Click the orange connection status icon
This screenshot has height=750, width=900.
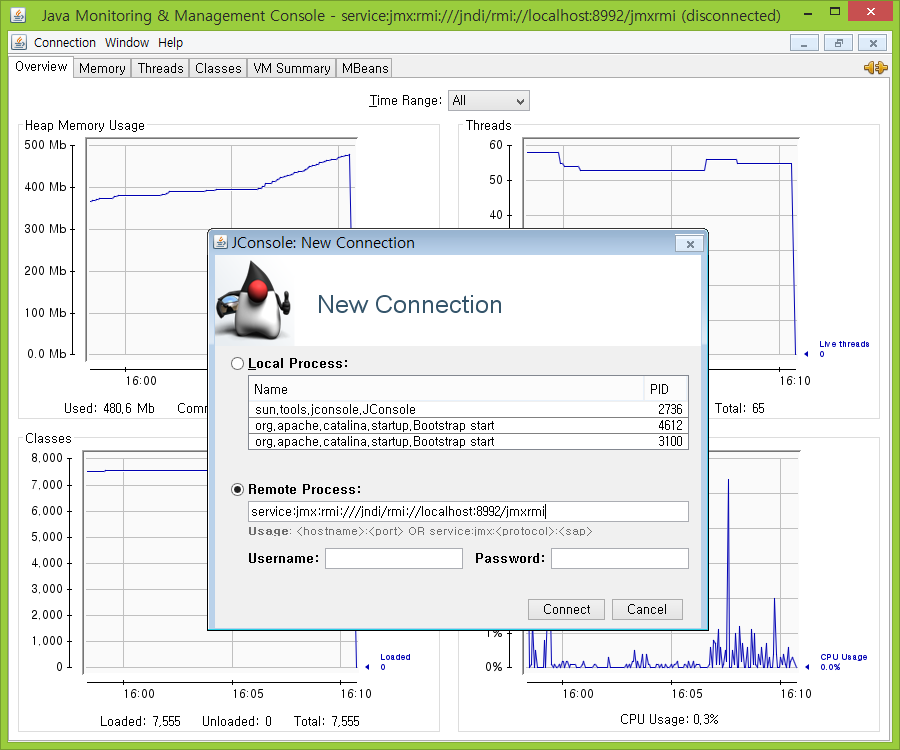[x=875, y=68]
